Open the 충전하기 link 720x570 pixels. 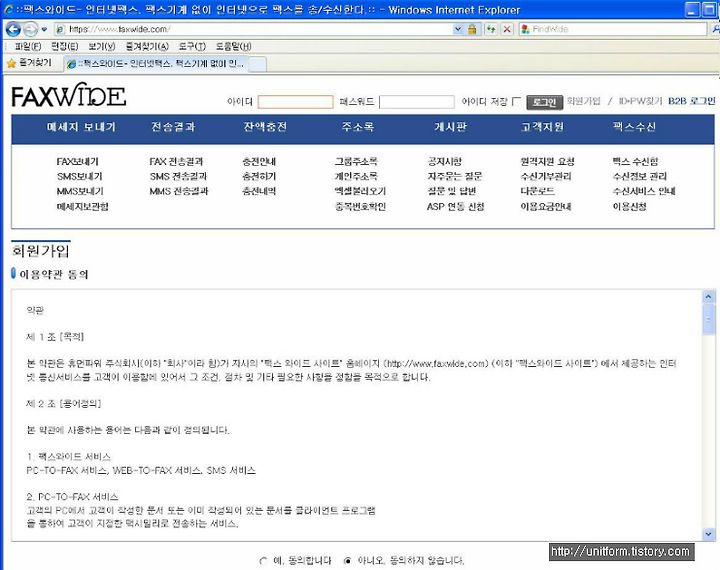[259, 176]
